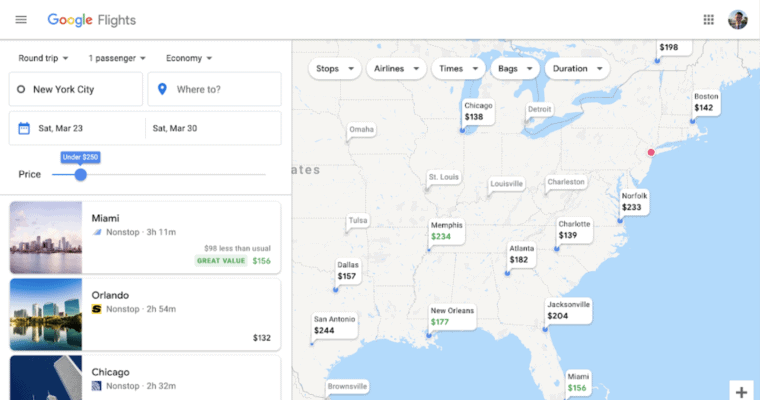Click the Chicago $138 map price label
The width and height of the screenshot is (760, 400).
[x=478, y=111]
